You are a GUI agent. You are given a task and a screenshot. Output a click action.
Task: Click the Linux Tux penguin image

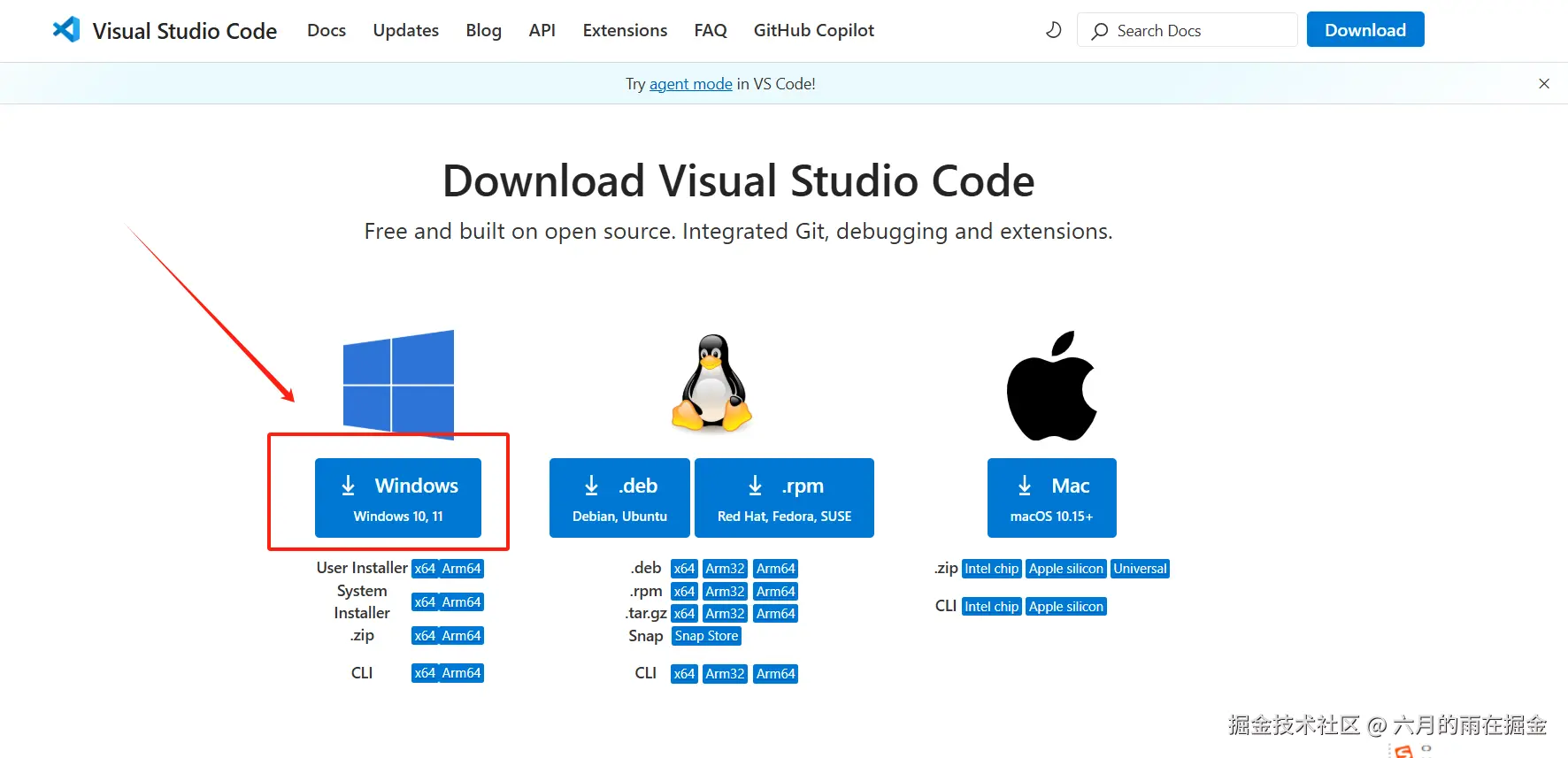pyautogui.click(x=711, y=383)
